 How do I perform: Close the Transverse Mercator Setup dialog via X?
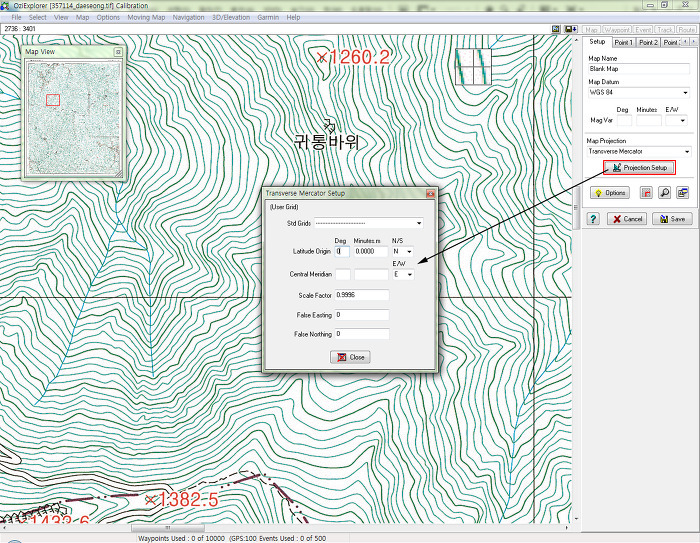(430, 194)
